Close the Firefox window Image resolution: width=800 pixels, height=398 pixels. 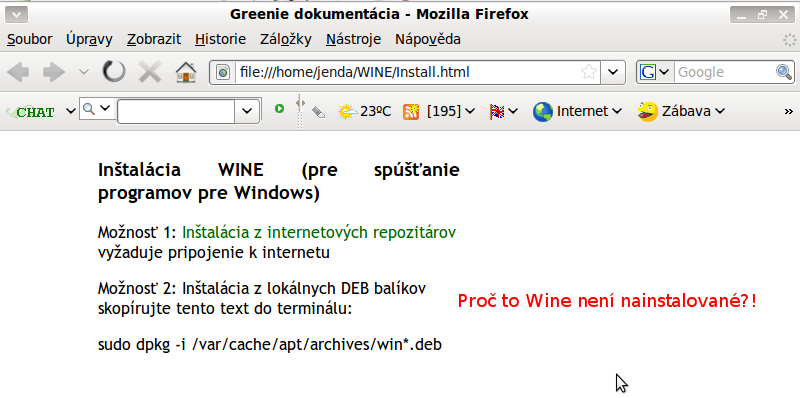pyautogui.click(x=784, y=15)
